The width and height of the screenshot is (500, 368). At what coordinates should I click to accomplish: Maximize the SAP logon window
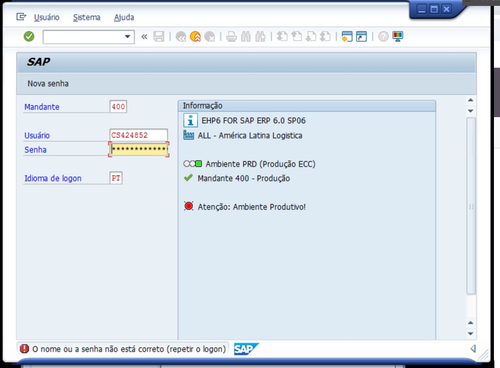tap(434, 9)
